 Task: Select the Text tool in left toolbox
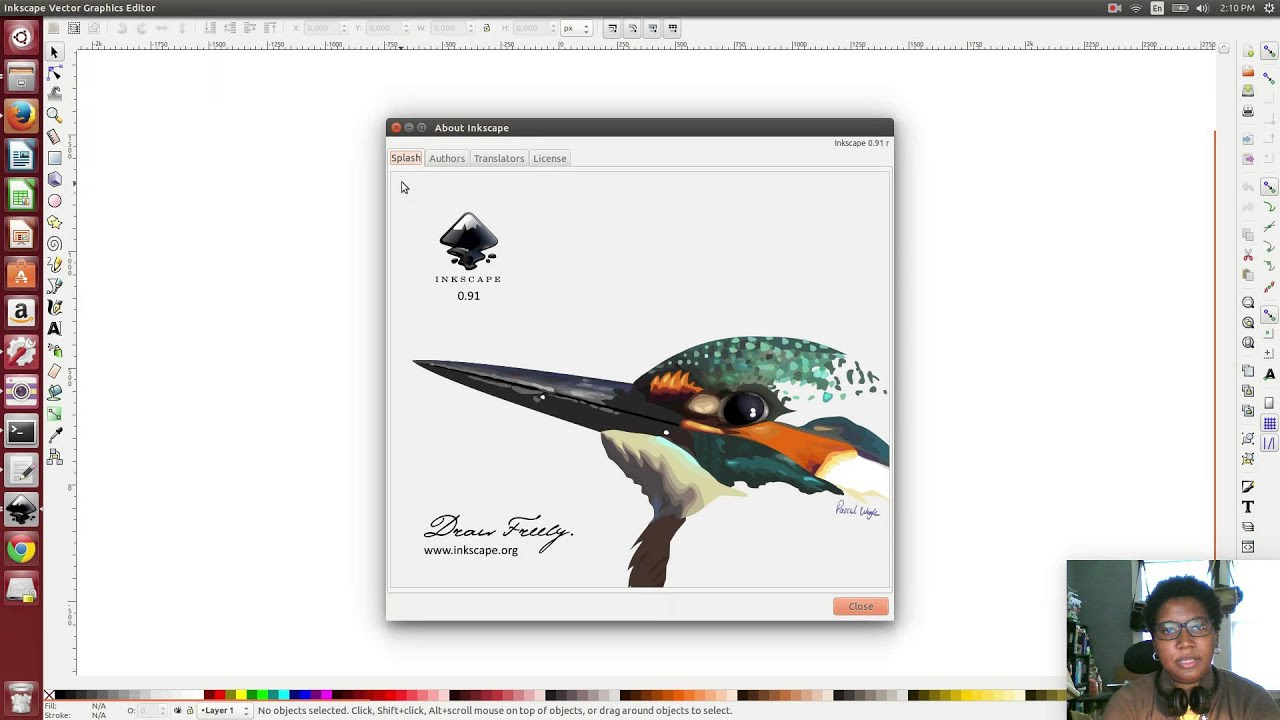tap(55, 329)
